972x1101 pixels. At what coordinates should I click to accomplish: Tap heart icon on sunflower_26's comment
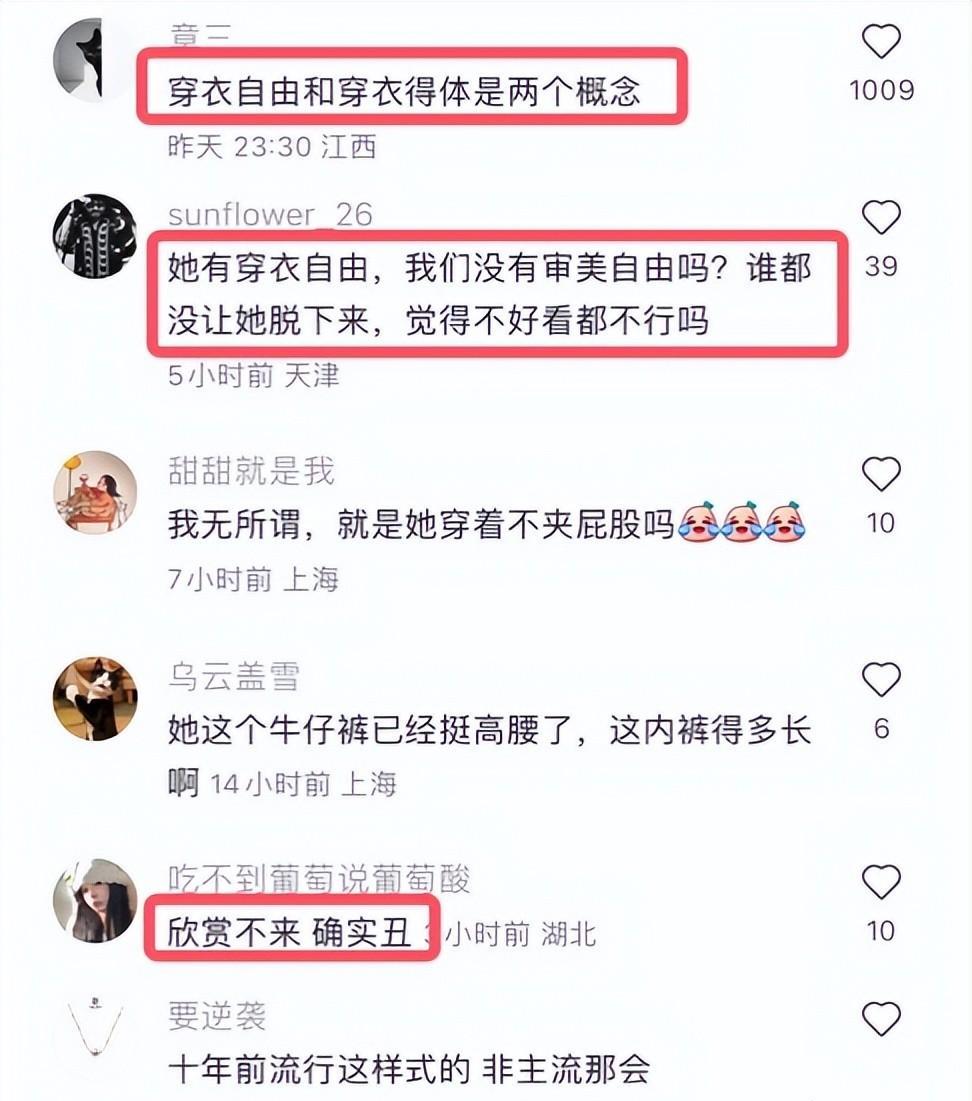click(x=881, y=217)
